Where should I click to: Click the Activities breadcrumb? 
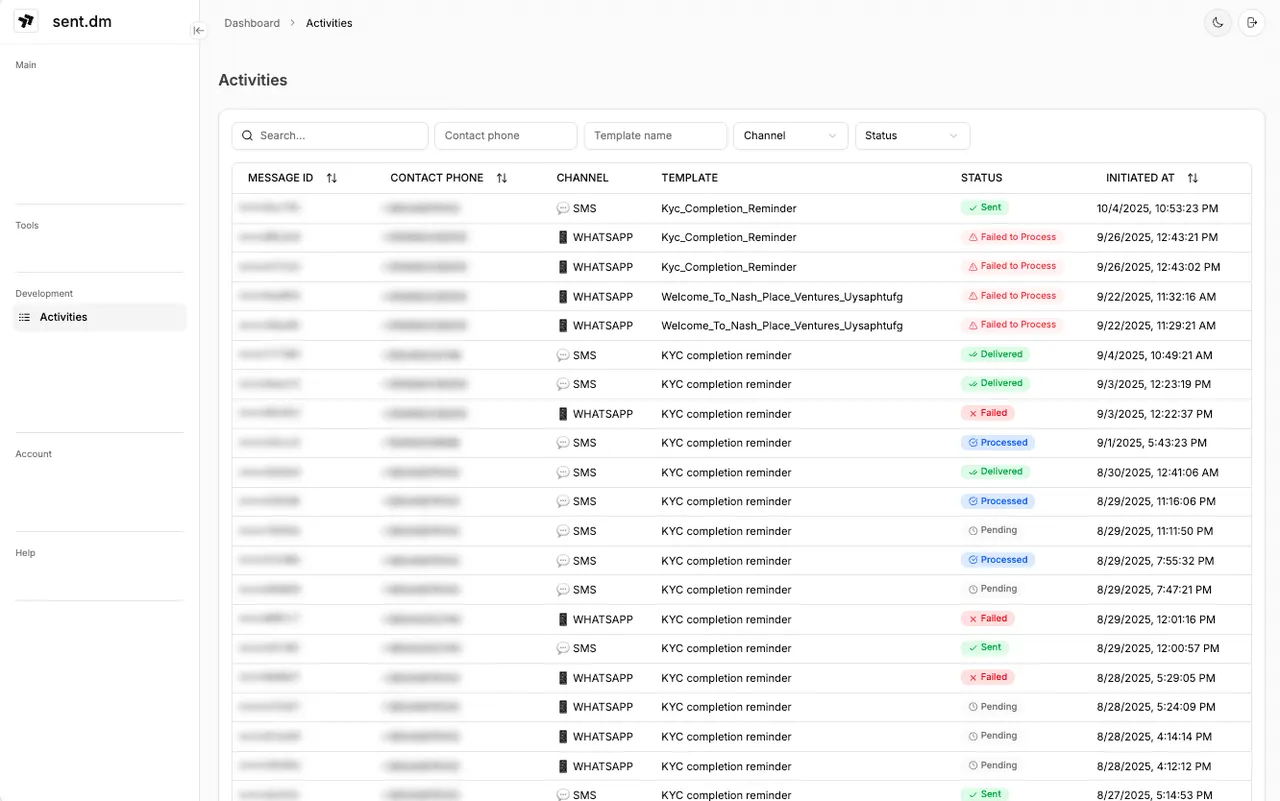click(x=329, y=23)
